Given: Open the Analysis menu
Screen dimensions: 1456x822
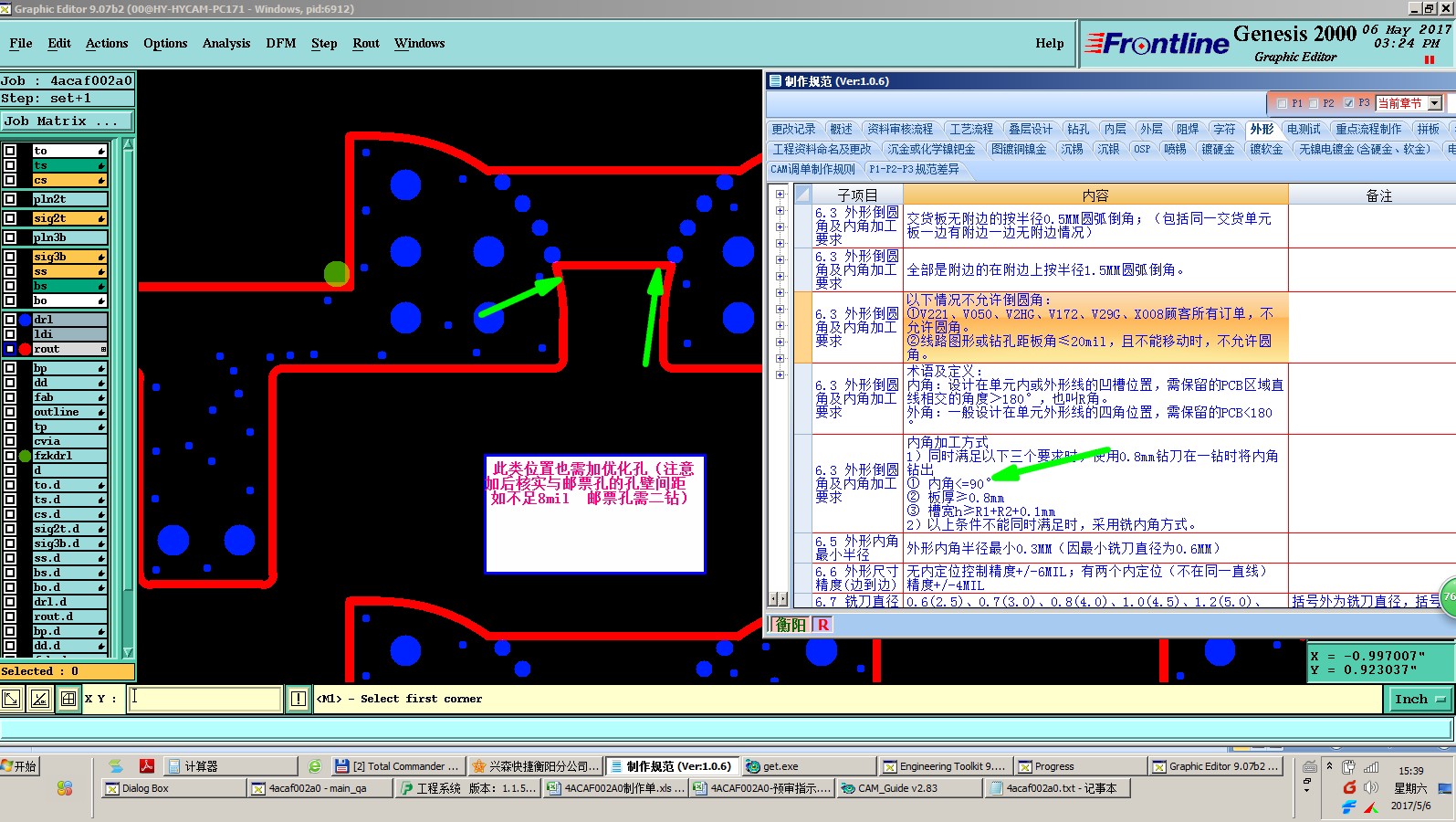Looking at the screenshot, I should pyautogui.click(x=226, y=43).
